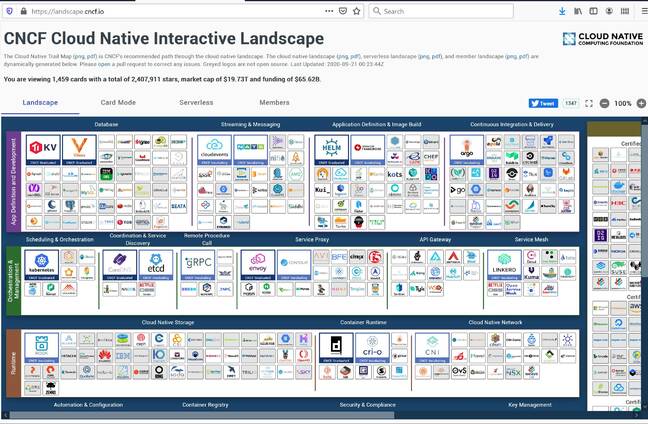This screenshot has height=424, width=648.
Task: Click the CoreDNS card
Action: tap(119, 265)
